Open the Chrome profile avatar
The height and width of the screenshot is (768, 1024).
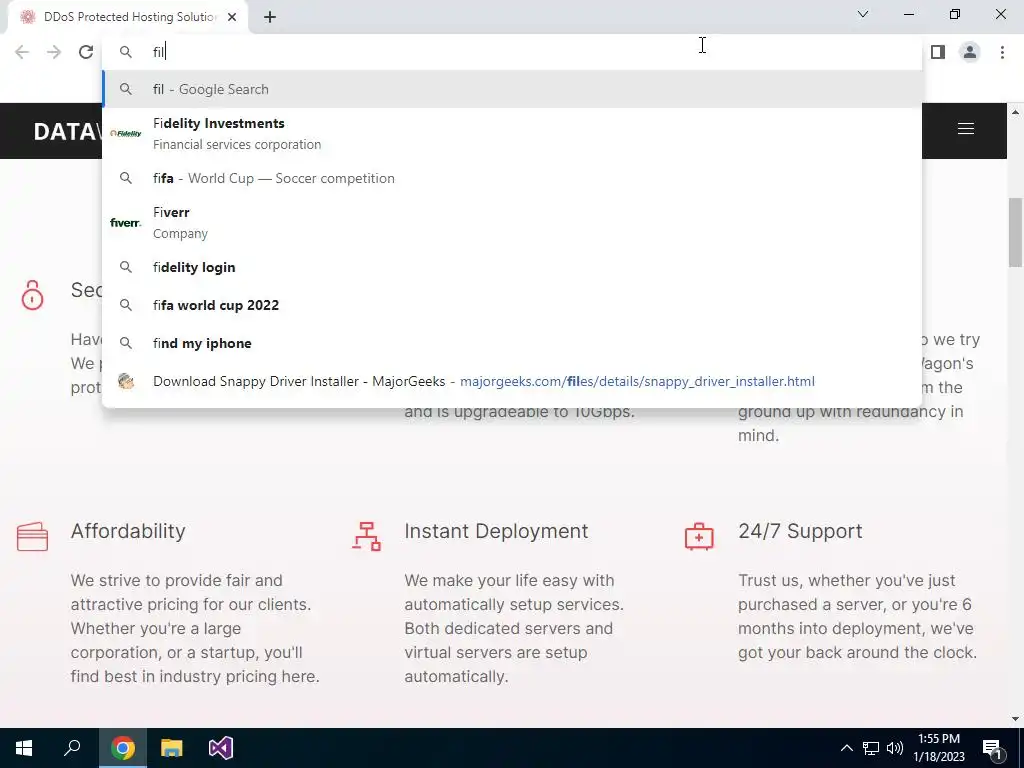[x=970, y=52]
